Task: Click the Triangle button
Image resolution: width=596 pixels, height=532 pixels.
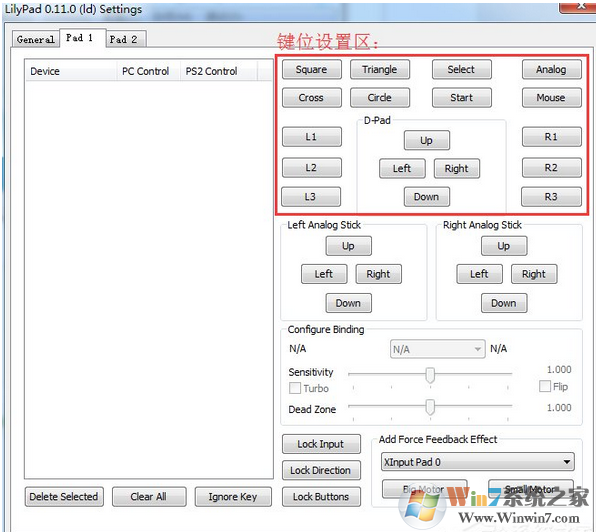Action: pos(380,70)
